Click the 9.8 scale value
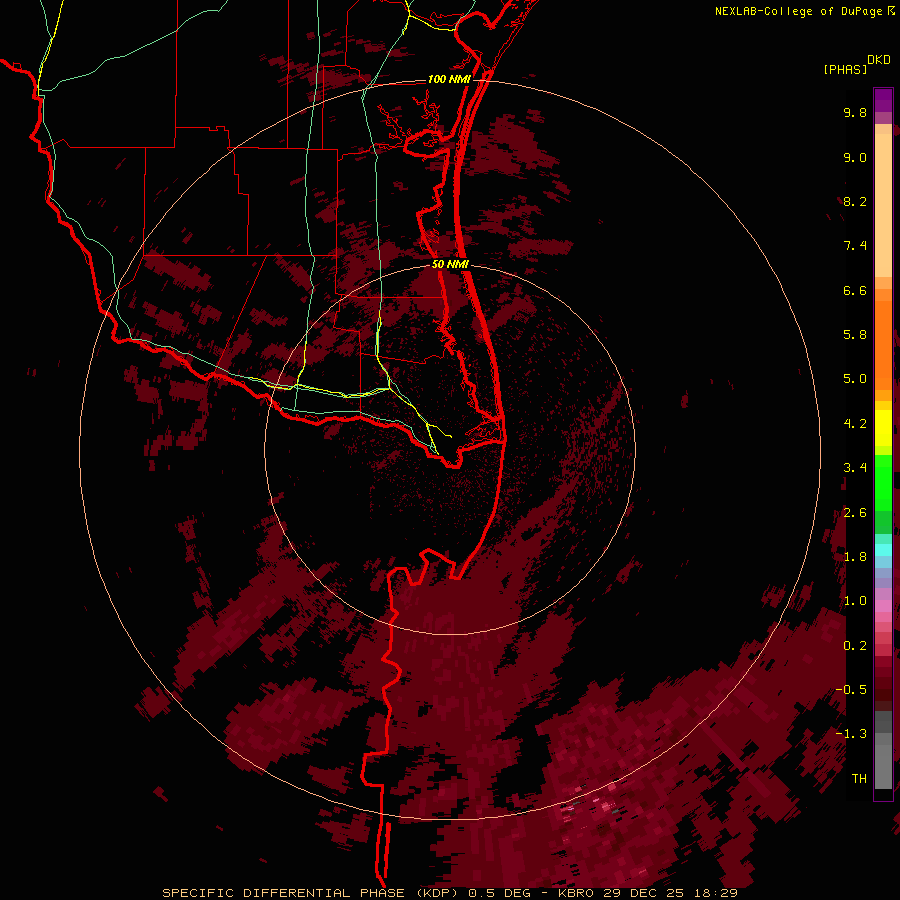The image size is (900, 900). 855,112
